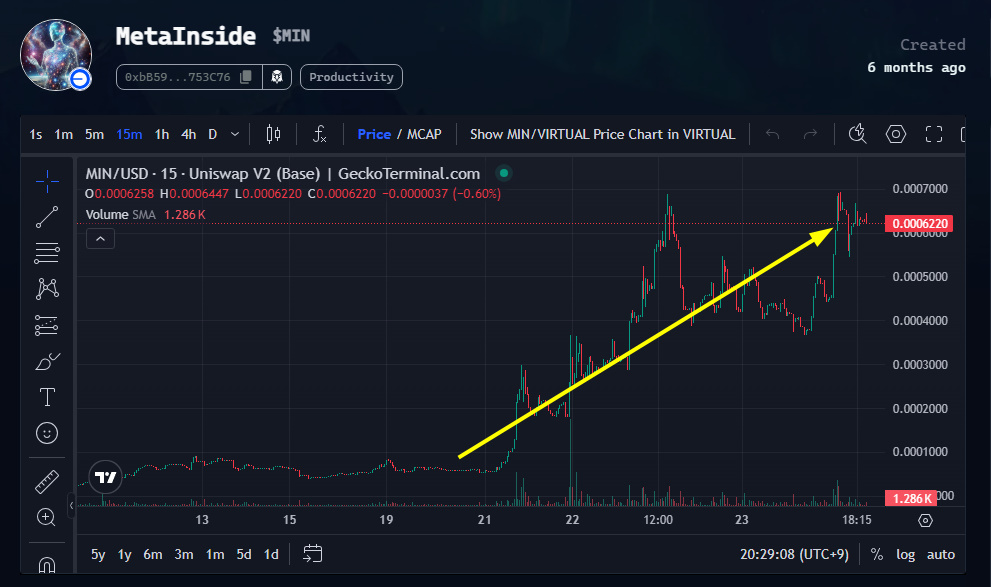991x587 pixels.
Task: Collapse the left drawing toolbar
Action: (x=71, y=505)
